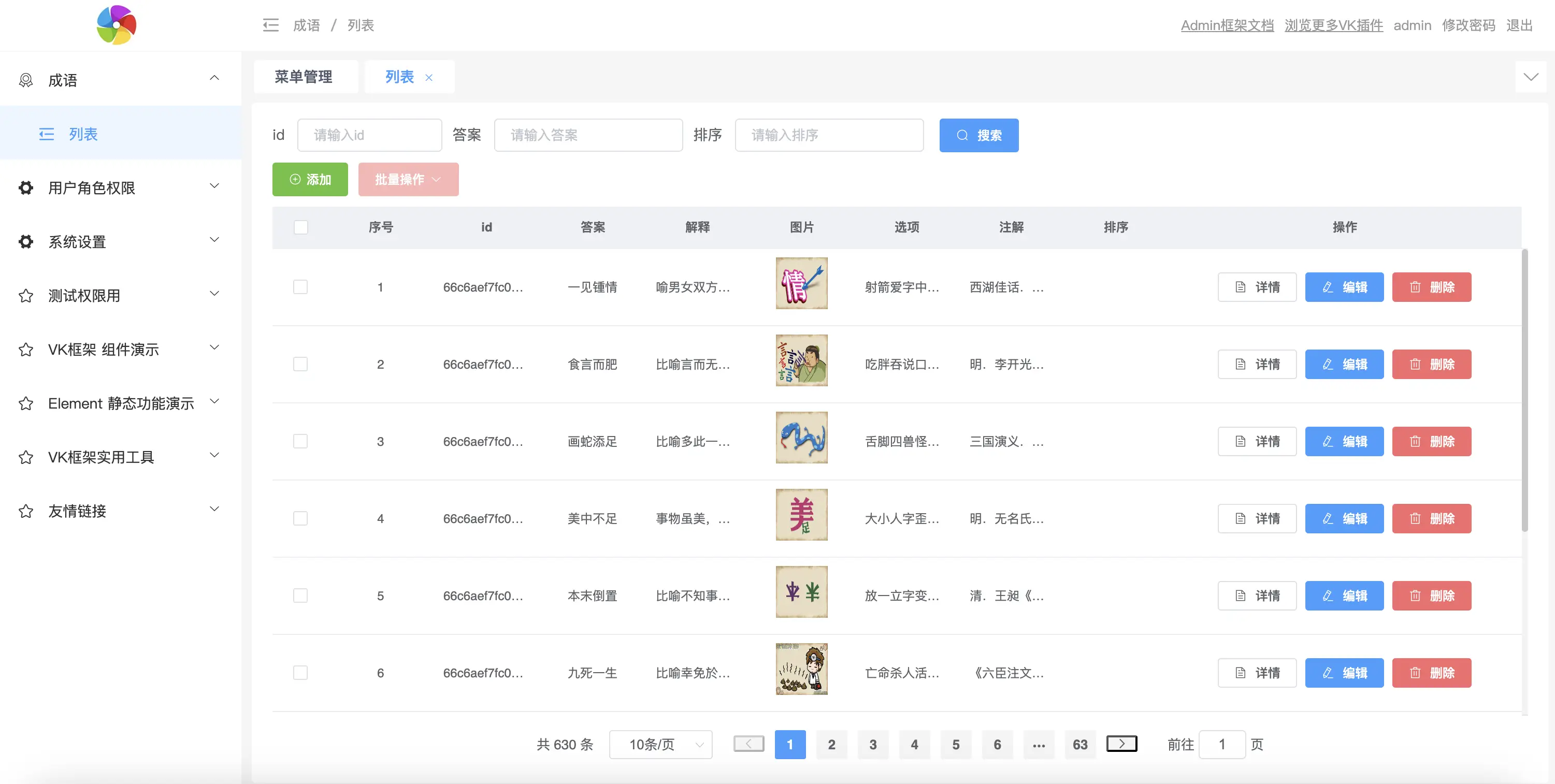Select the checkbox for row 九死一生
Screen dimensions: 1555x784
(x=300, y=672)
